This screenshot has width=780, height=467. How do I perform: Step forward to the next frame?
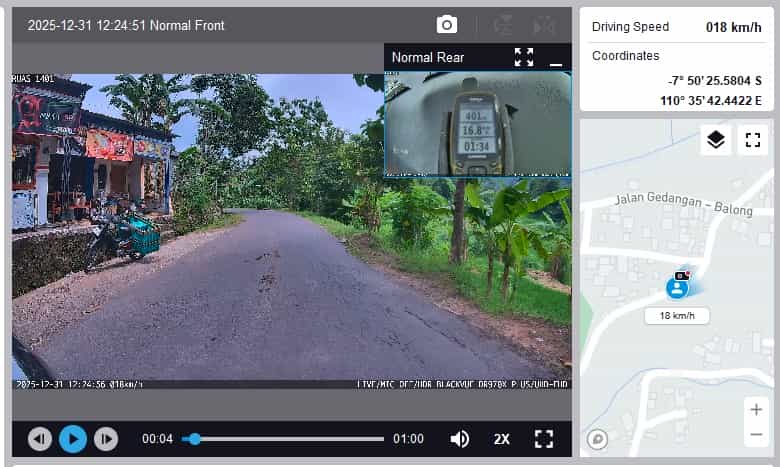point(105,439)
